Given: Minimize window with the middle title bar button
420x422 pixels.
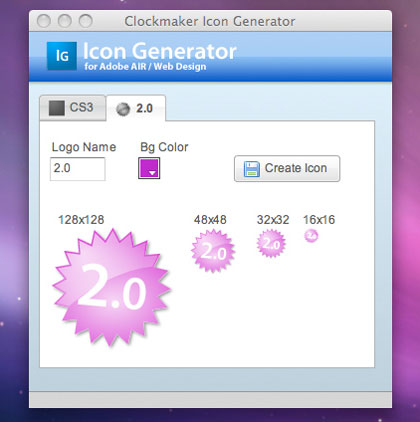Looking at the screenshot, I should (x=65, y=21).
